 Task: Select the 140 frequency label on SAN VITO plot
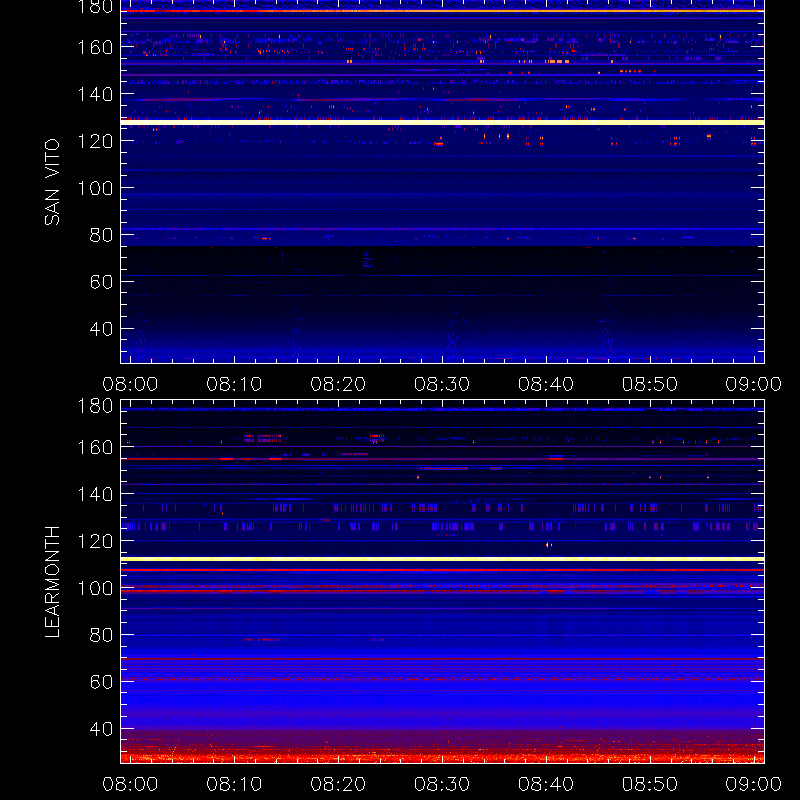click(x=95, y=94)
